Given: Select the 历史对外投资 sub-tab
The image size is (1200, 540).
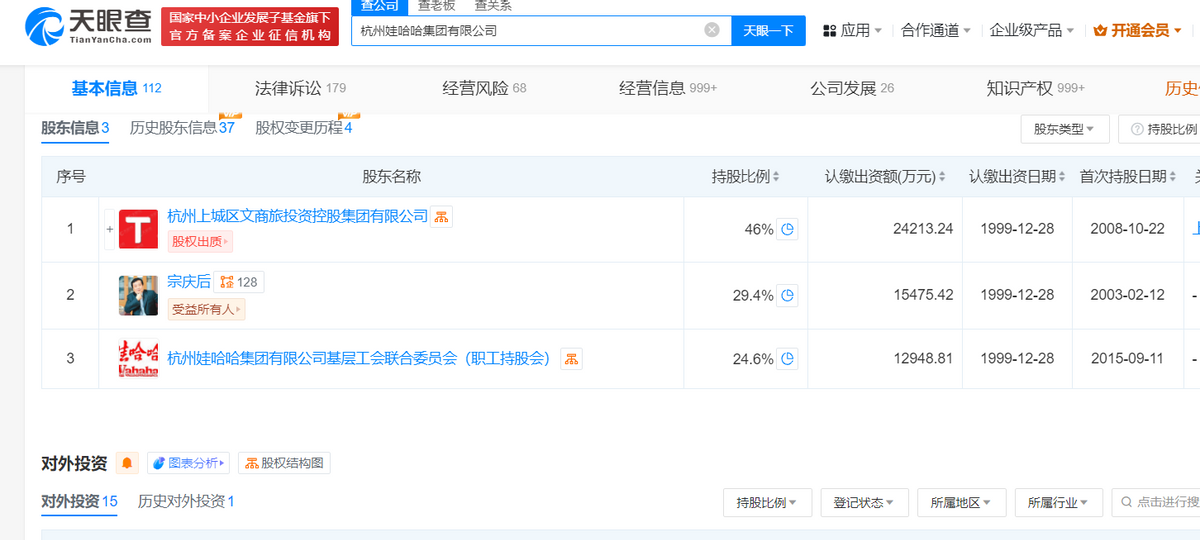Looking at the screenshot, I should click(x=186, y=501).
